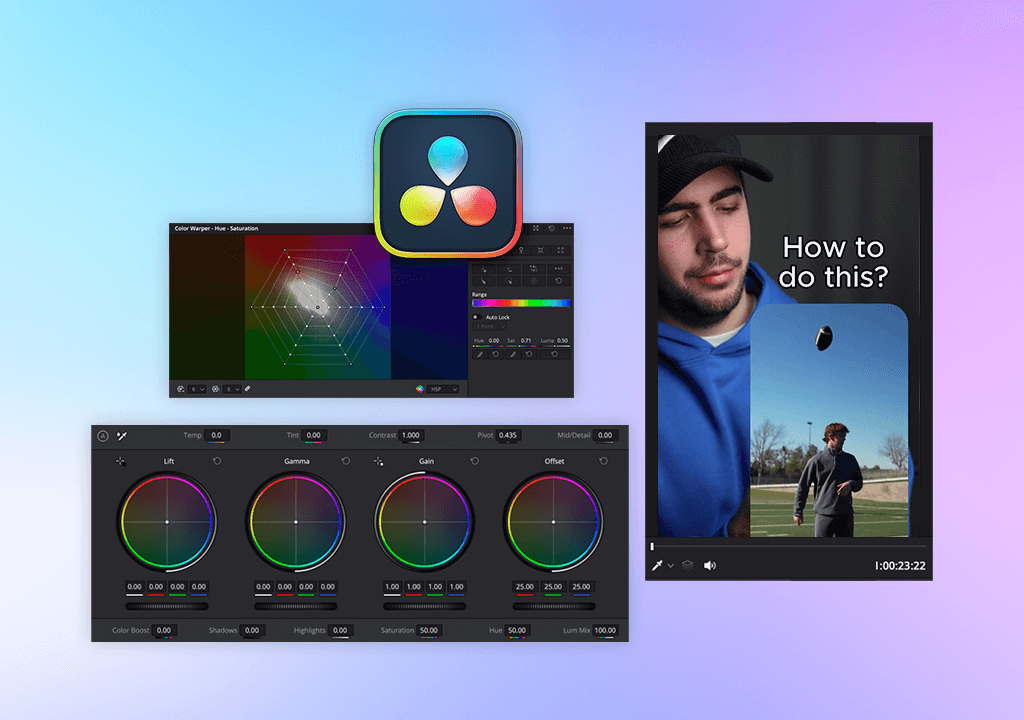Expand the chevron next to viewer eyedropper
The height and width of the screenshot is (720, 1024).
(671, 566)
